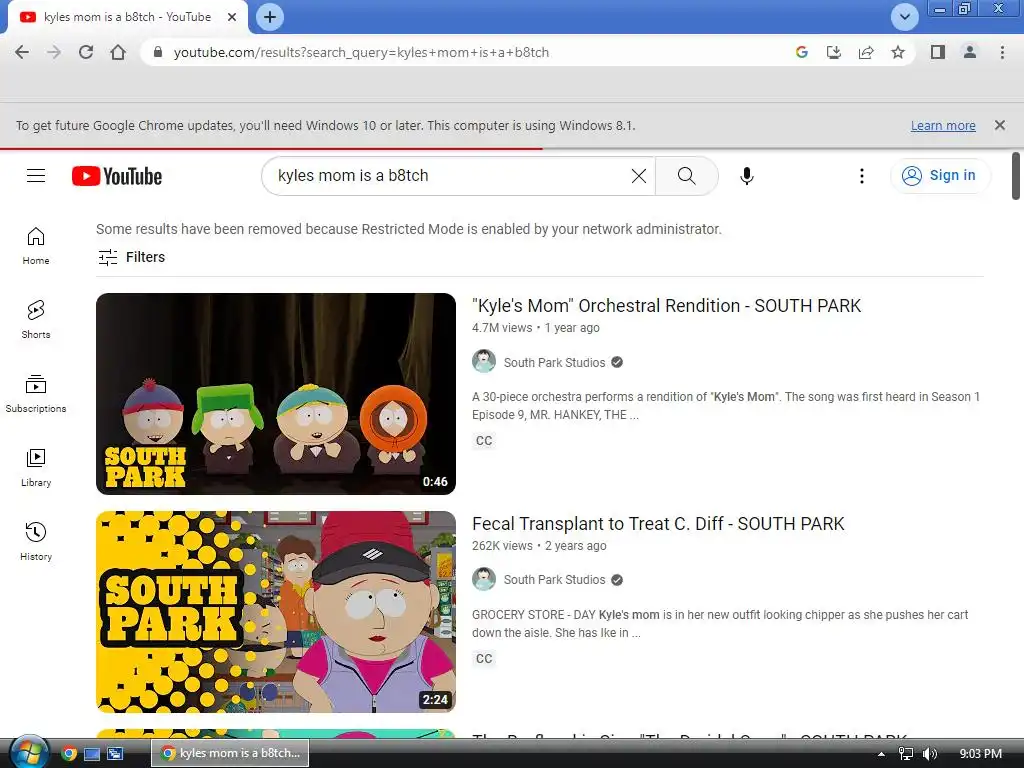Click the CC badge on Orchestral Rendition
Screen dimensions: 1024x768
484,441
